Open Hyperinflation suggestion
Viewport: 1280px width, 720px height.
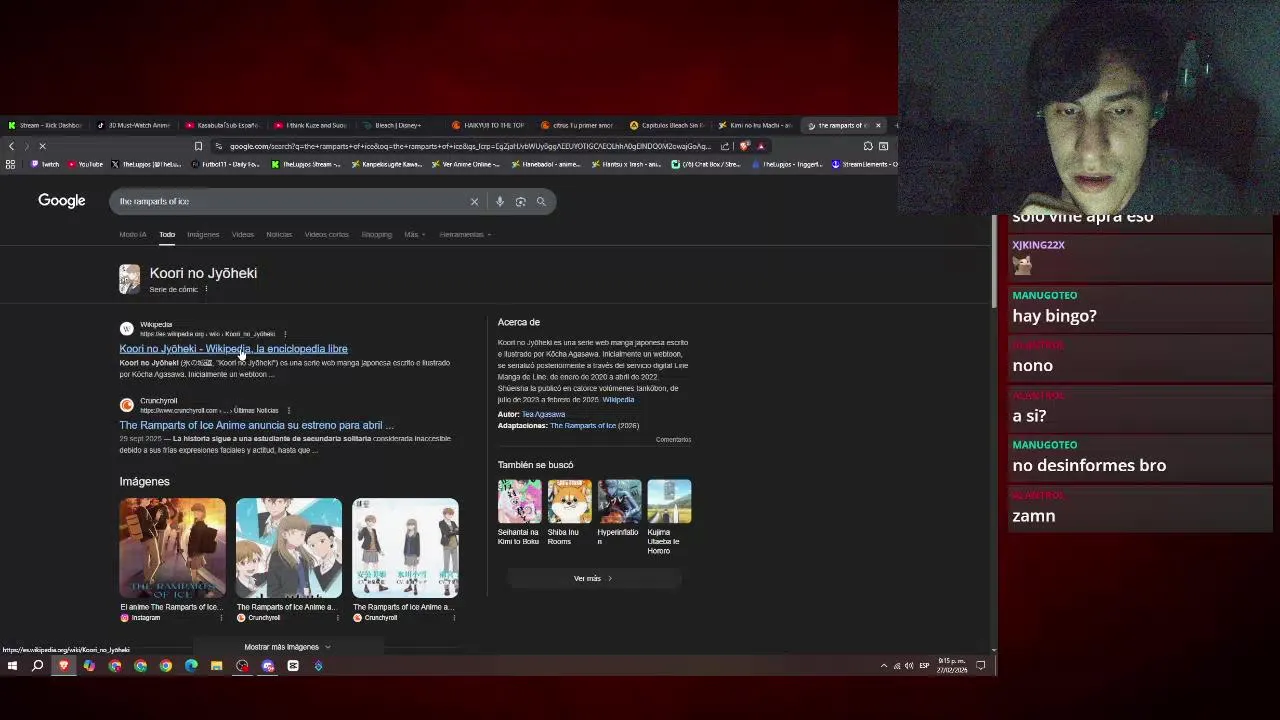click(x=619, y=512)
